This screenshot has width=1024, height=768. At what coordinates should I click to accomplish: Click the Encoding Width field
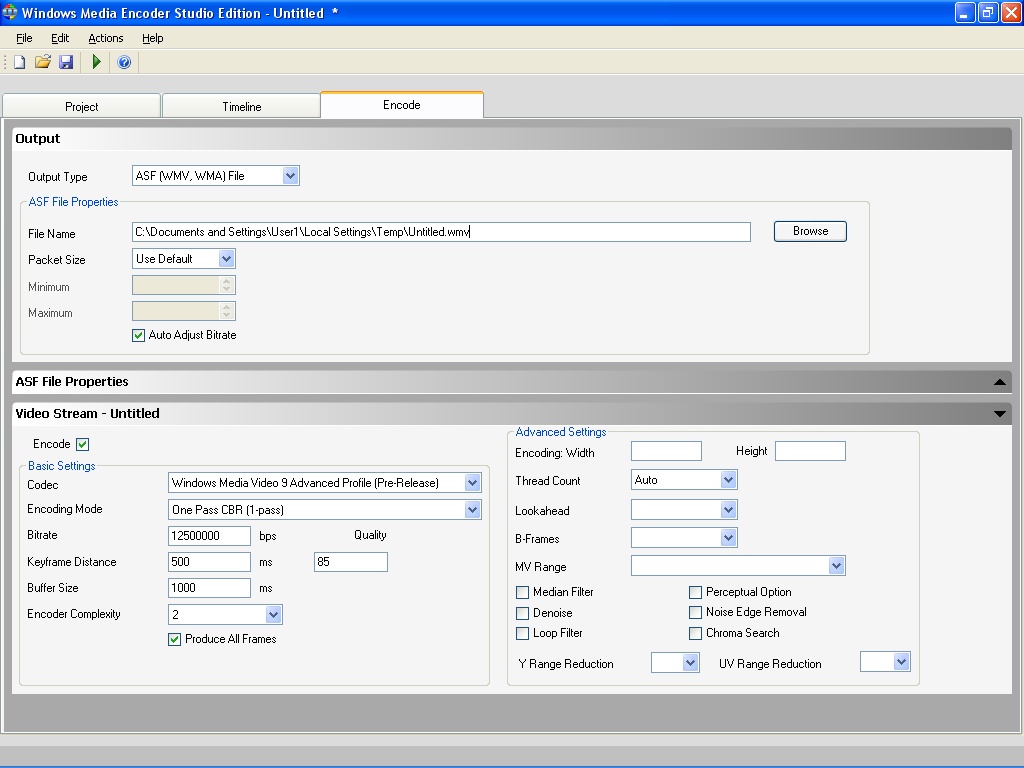click(666, 451)
